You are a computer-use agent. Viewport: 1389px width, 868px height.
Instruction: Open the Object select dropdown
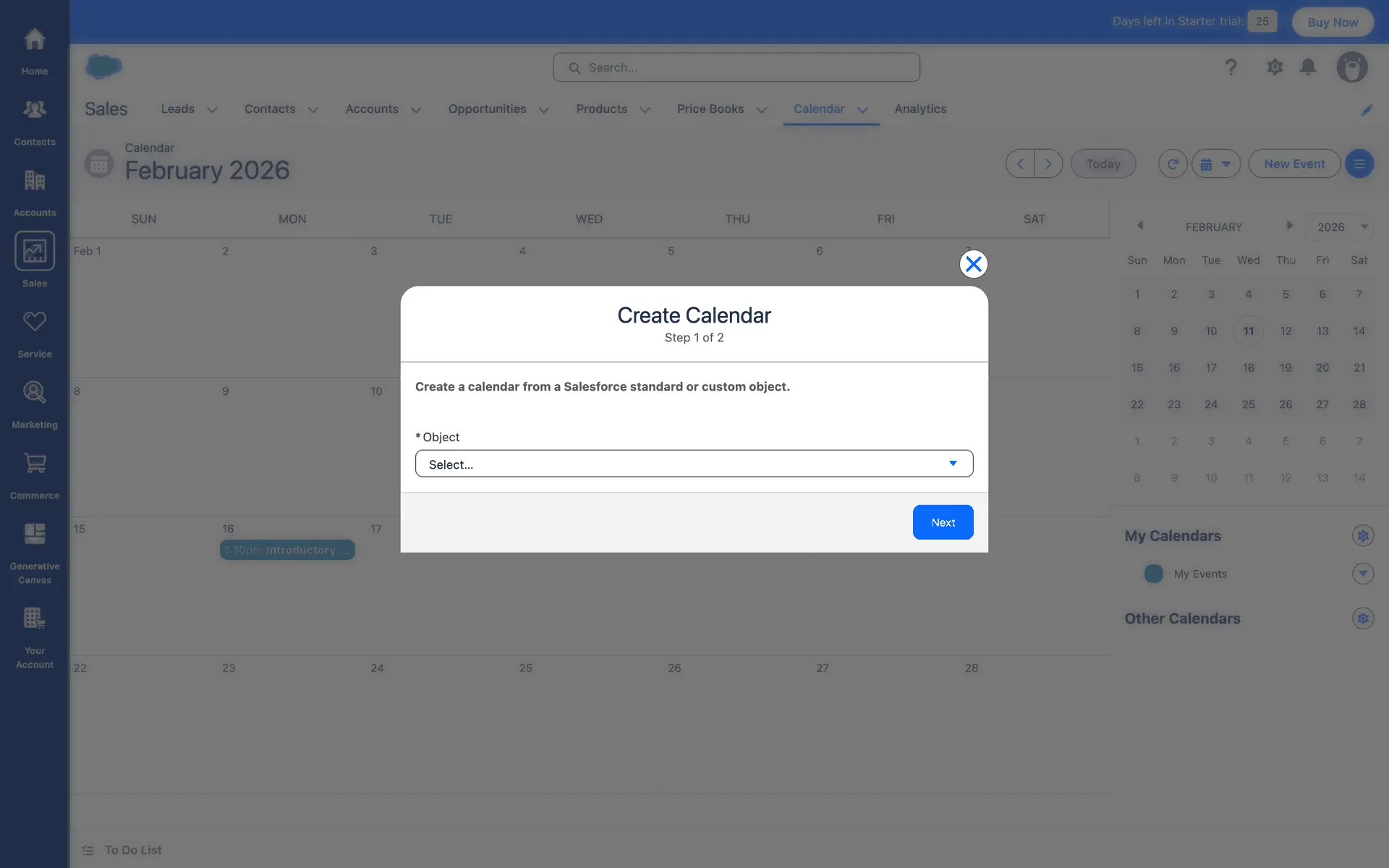[694, 464]
